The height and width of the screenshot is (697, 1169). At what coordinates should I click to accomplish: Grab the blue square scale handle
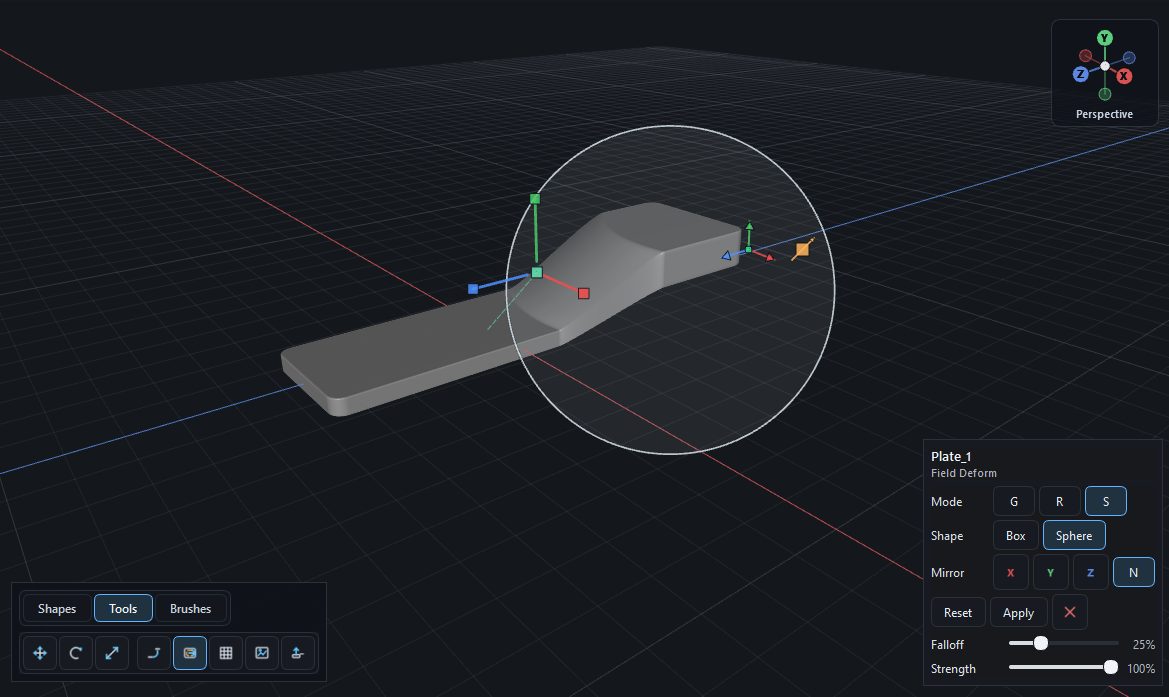point(473,288)
